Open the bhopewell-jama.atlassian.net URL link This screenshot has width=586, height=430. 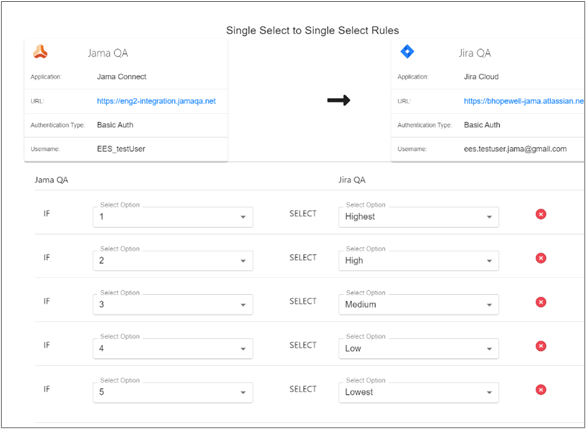click(523, 101)
